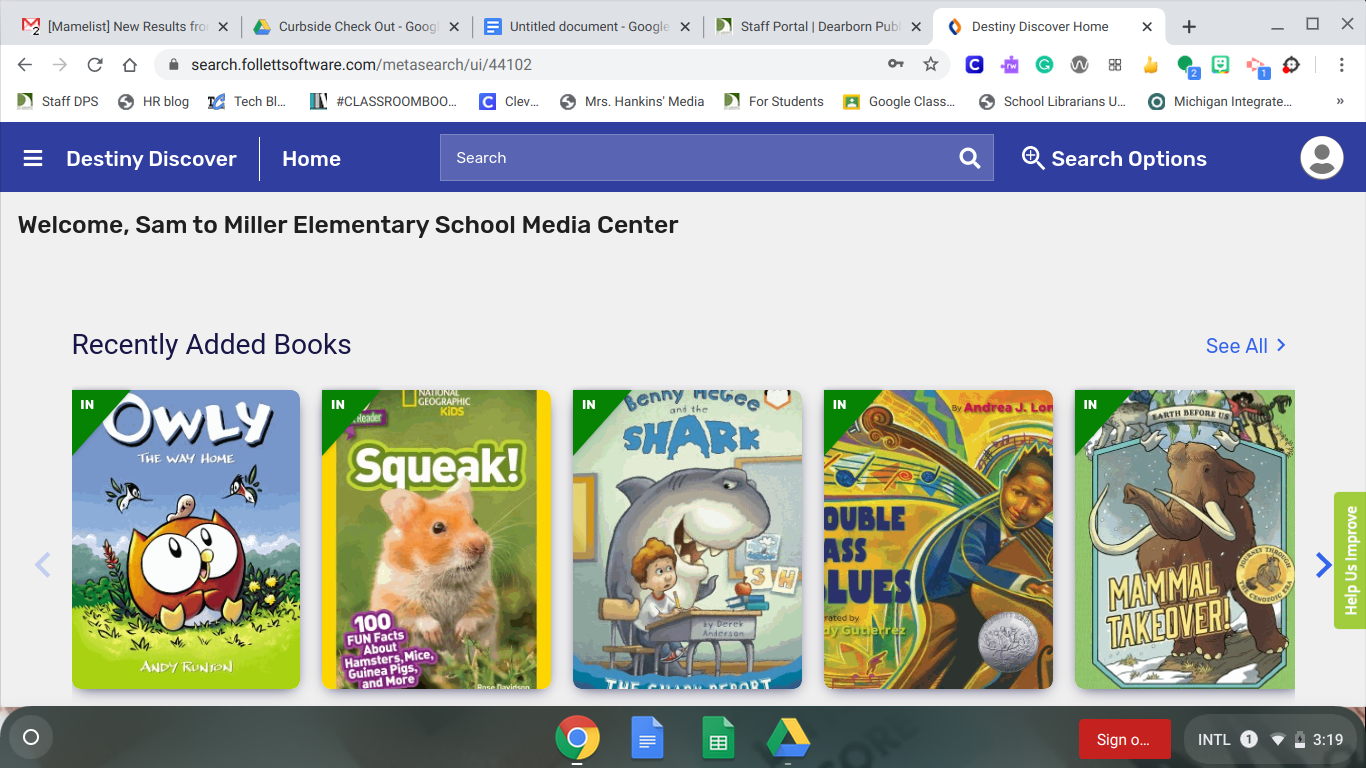The height and width of the screenshot is (768, 1366).
Task: Open the user profile avatar
Action: (1321, 158)
